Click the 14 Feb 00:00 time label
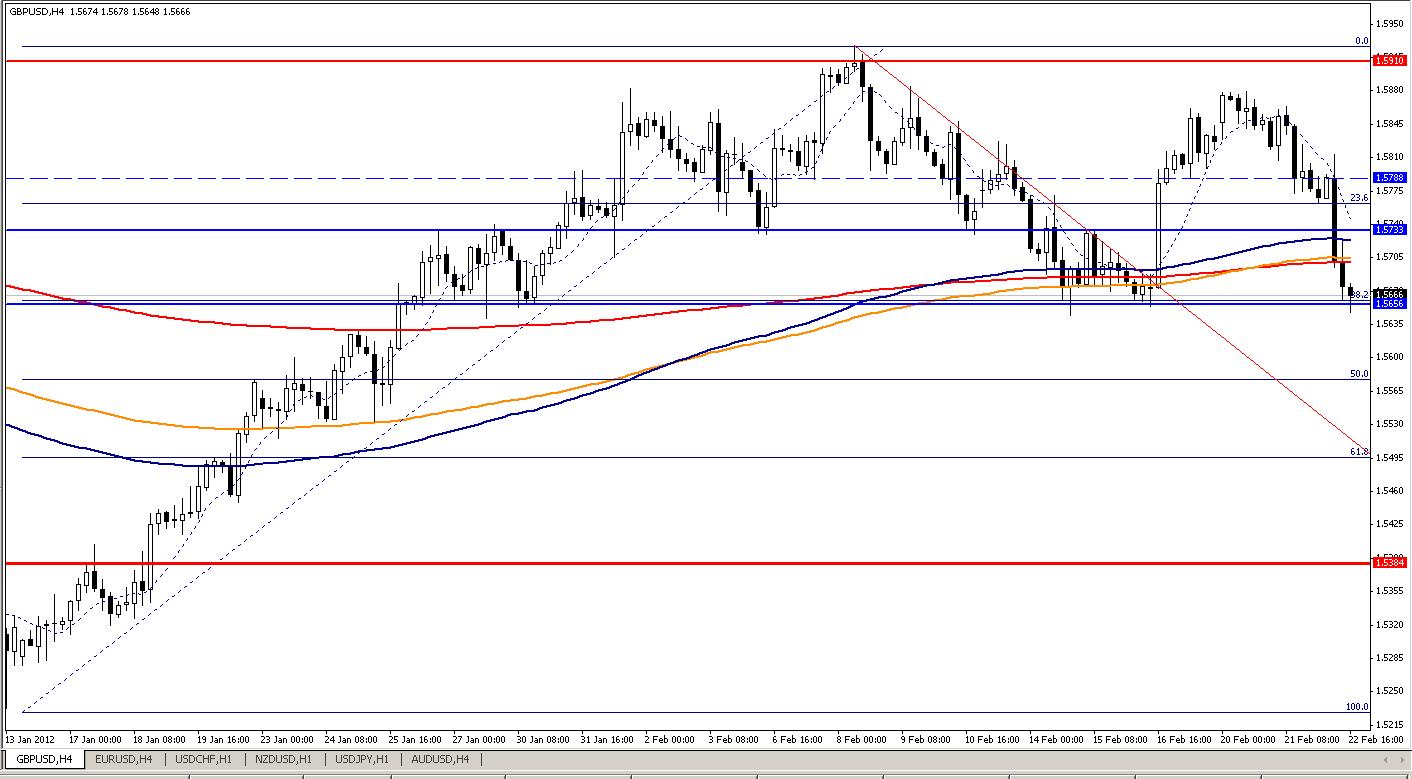The width and height of the screenshot is (1412, 779). coord(1056,741)
